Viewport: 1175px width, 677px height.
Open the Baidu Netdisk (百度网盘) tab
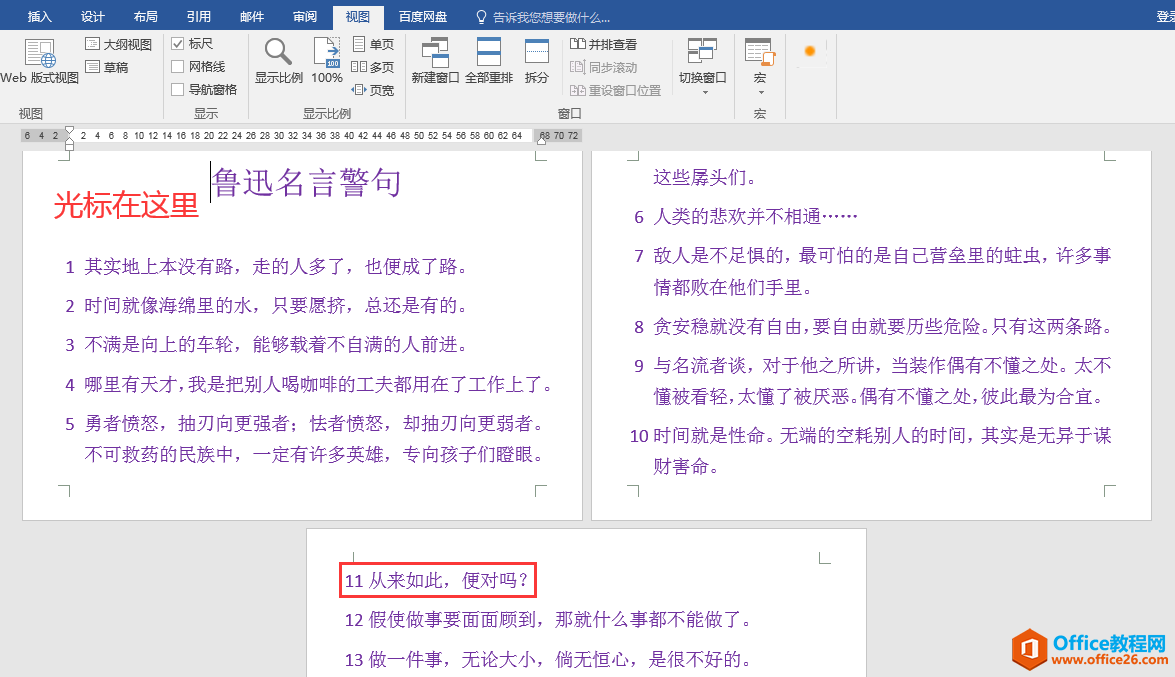click(423, 16)
